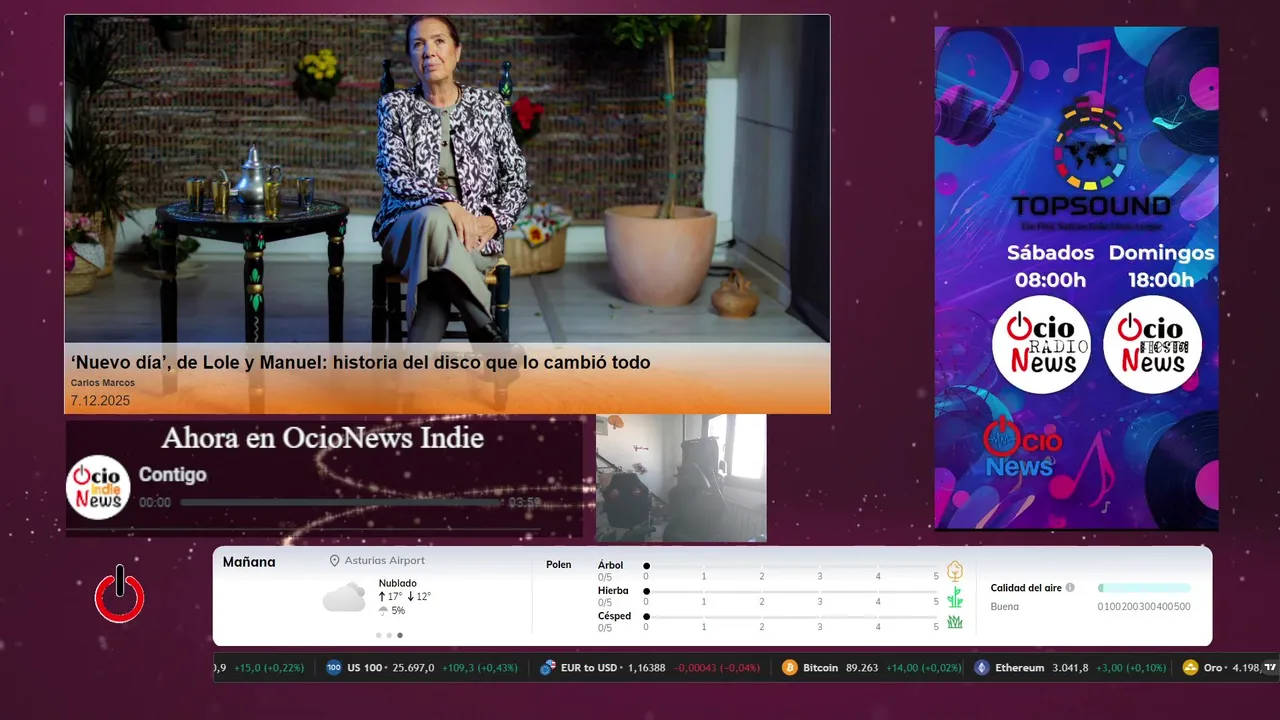
Task: Click the US 100 ticker icon
Action: (x=334, y=668)
